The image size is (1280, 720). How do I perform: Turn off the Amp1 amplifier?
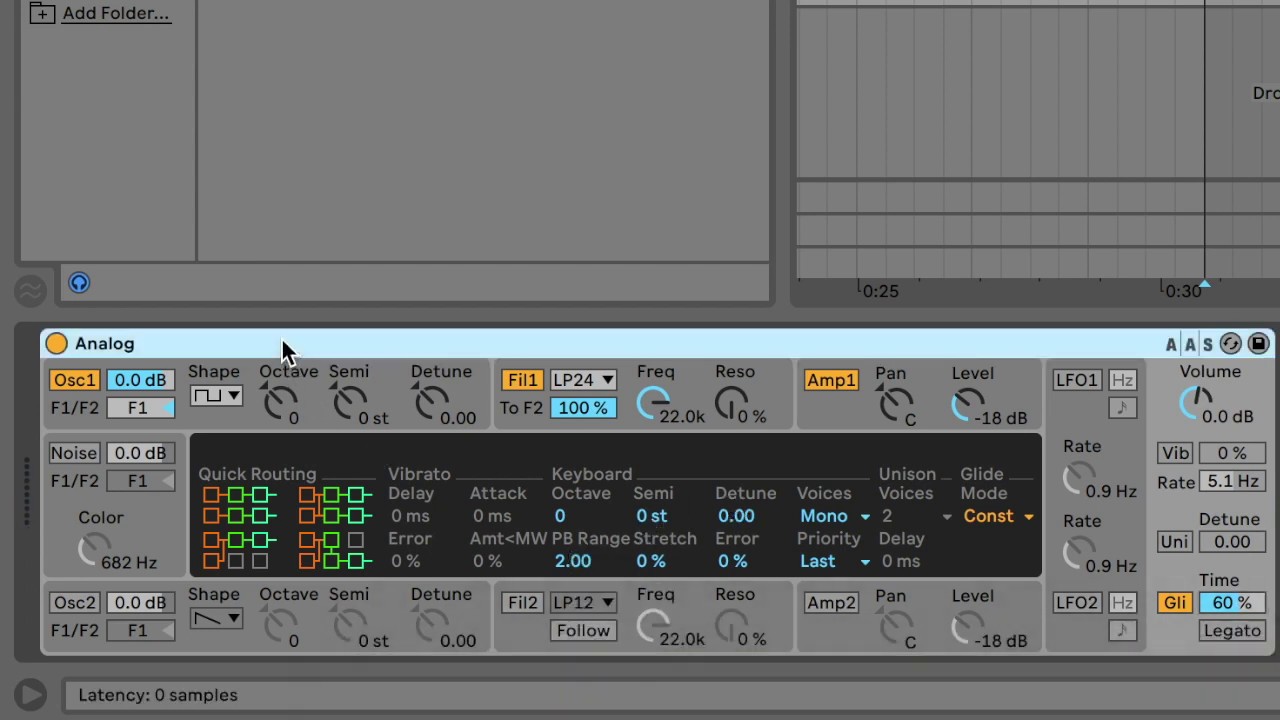(x=832, y=380)
